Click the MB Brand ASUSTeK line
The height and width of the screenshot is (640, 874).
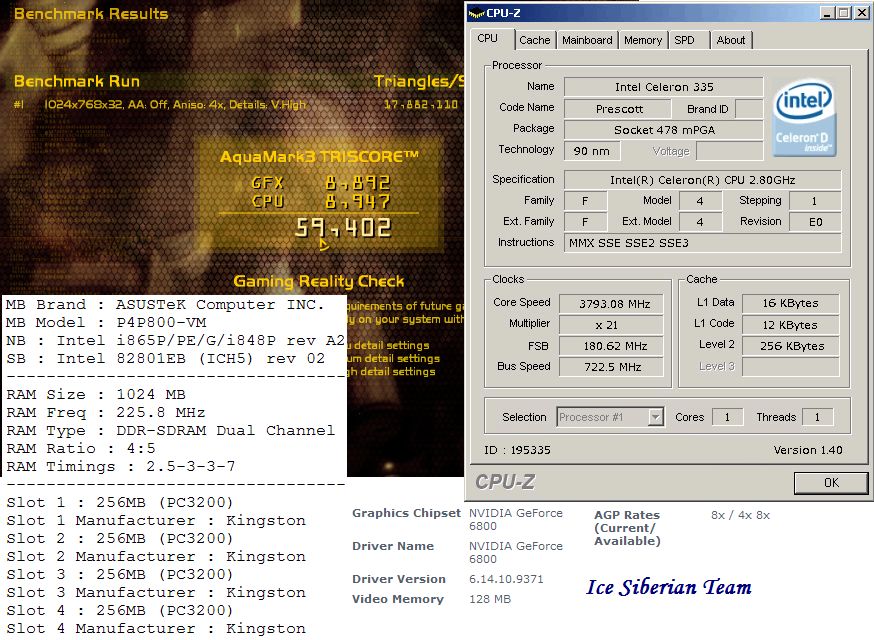pyautogui.click(x=165, y=305)
